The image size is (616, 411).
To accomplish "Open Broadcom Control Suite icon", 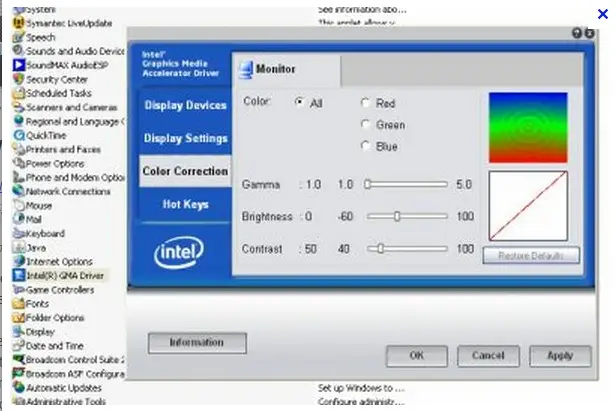I will [x=18, y=360].
